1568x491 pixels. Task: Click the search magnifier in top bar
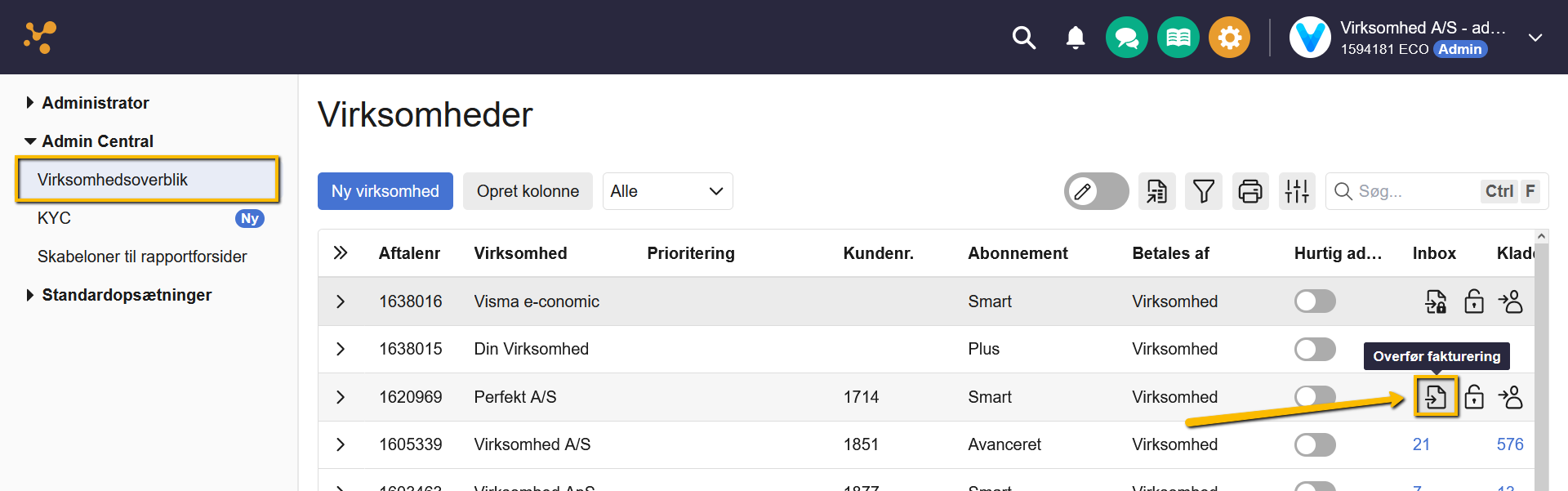pyautogui.click(x=1023, y=38)
